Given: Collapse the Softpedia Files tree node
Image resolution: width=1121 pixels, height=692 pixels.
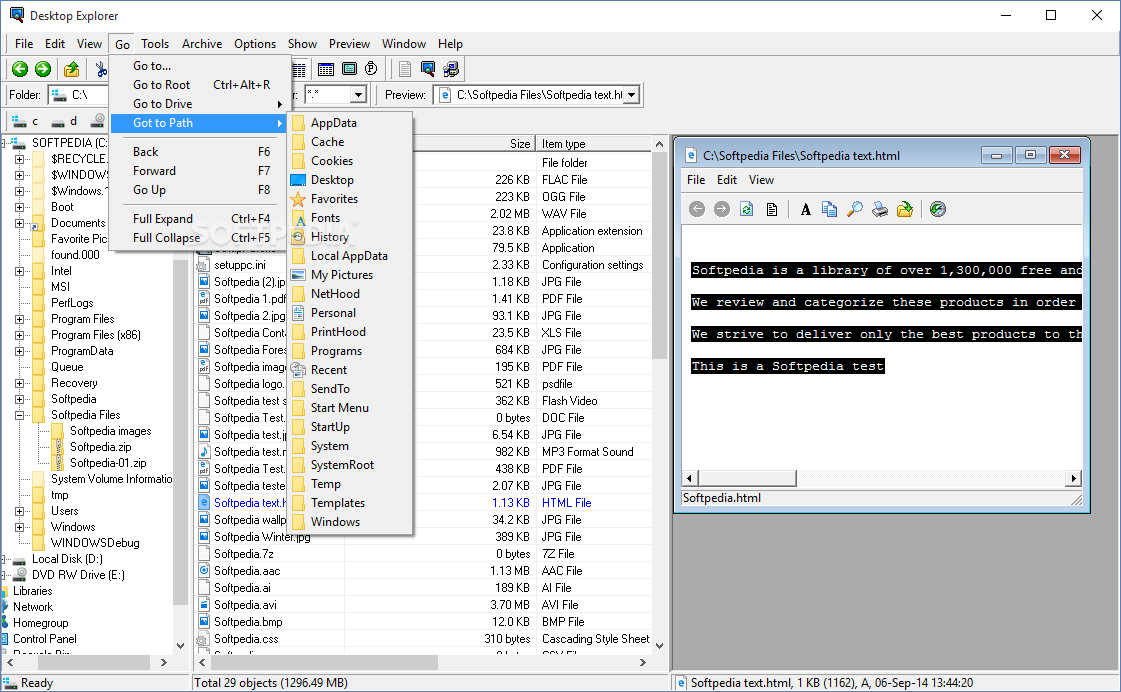Looking at the screenshot, I should click(19, 415).
